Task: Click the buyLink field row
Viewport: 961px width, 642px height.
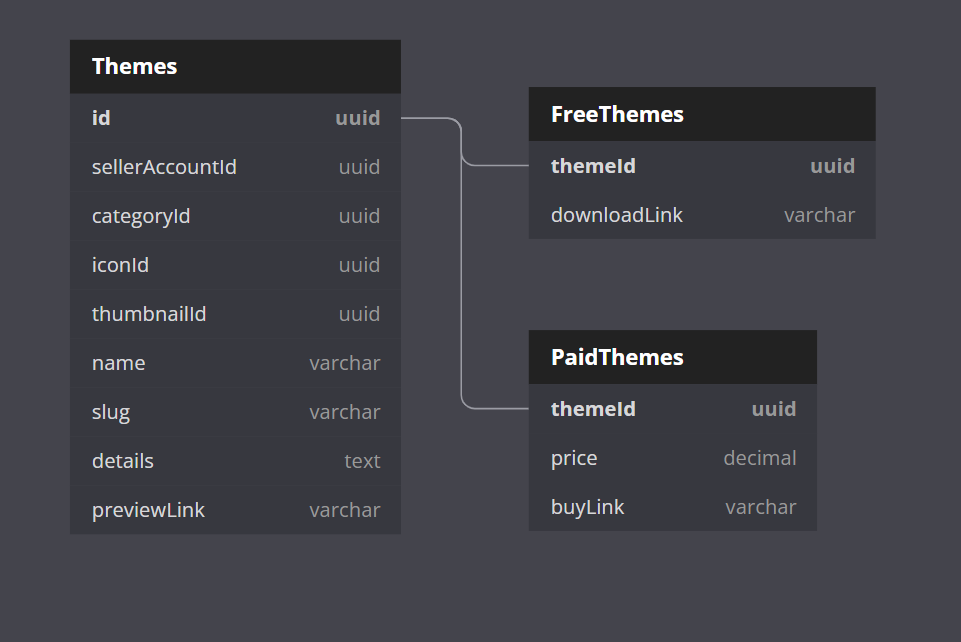Action: [672, 507]
